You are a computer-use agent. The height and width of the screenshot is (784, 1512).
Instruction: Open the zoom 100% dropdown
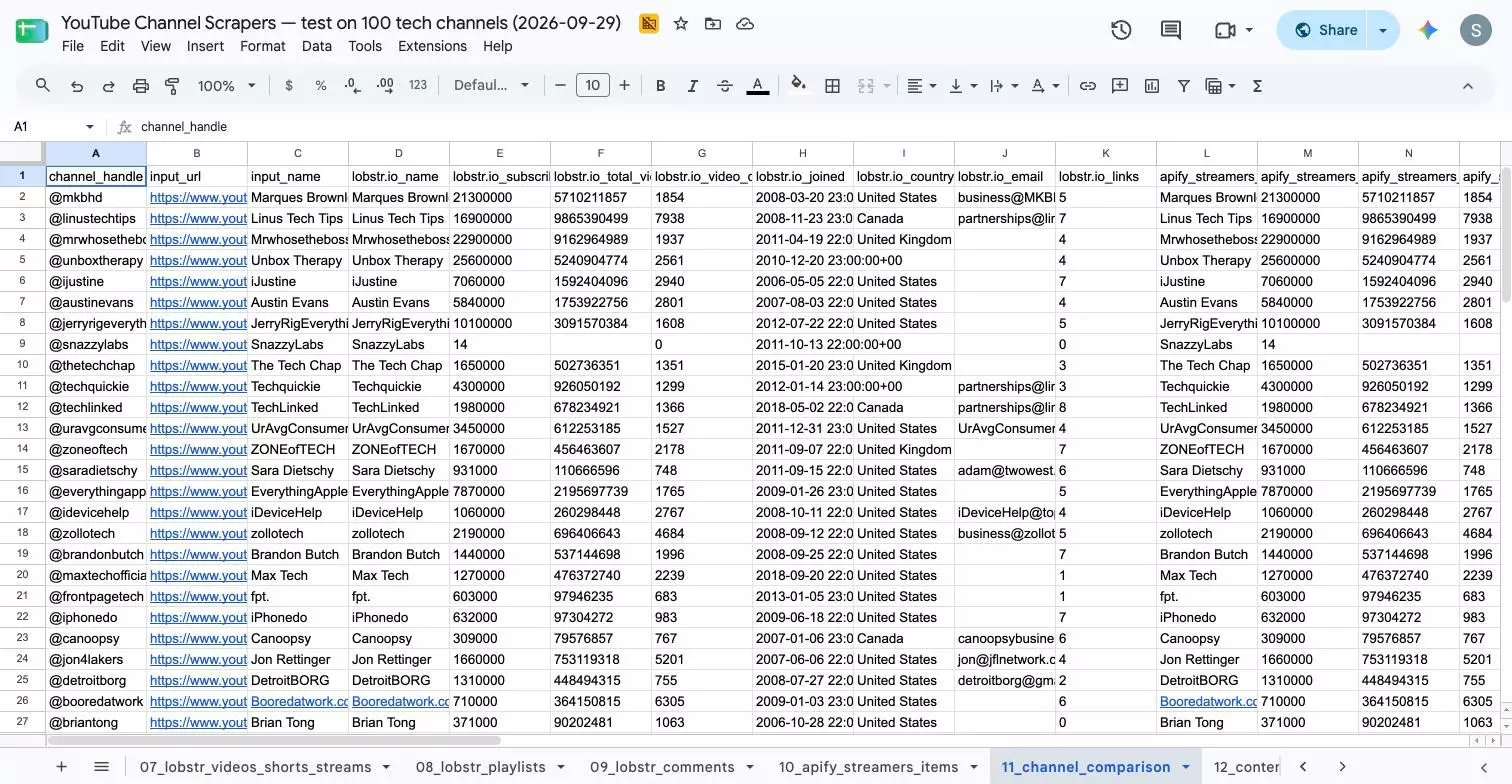point(226,86)
